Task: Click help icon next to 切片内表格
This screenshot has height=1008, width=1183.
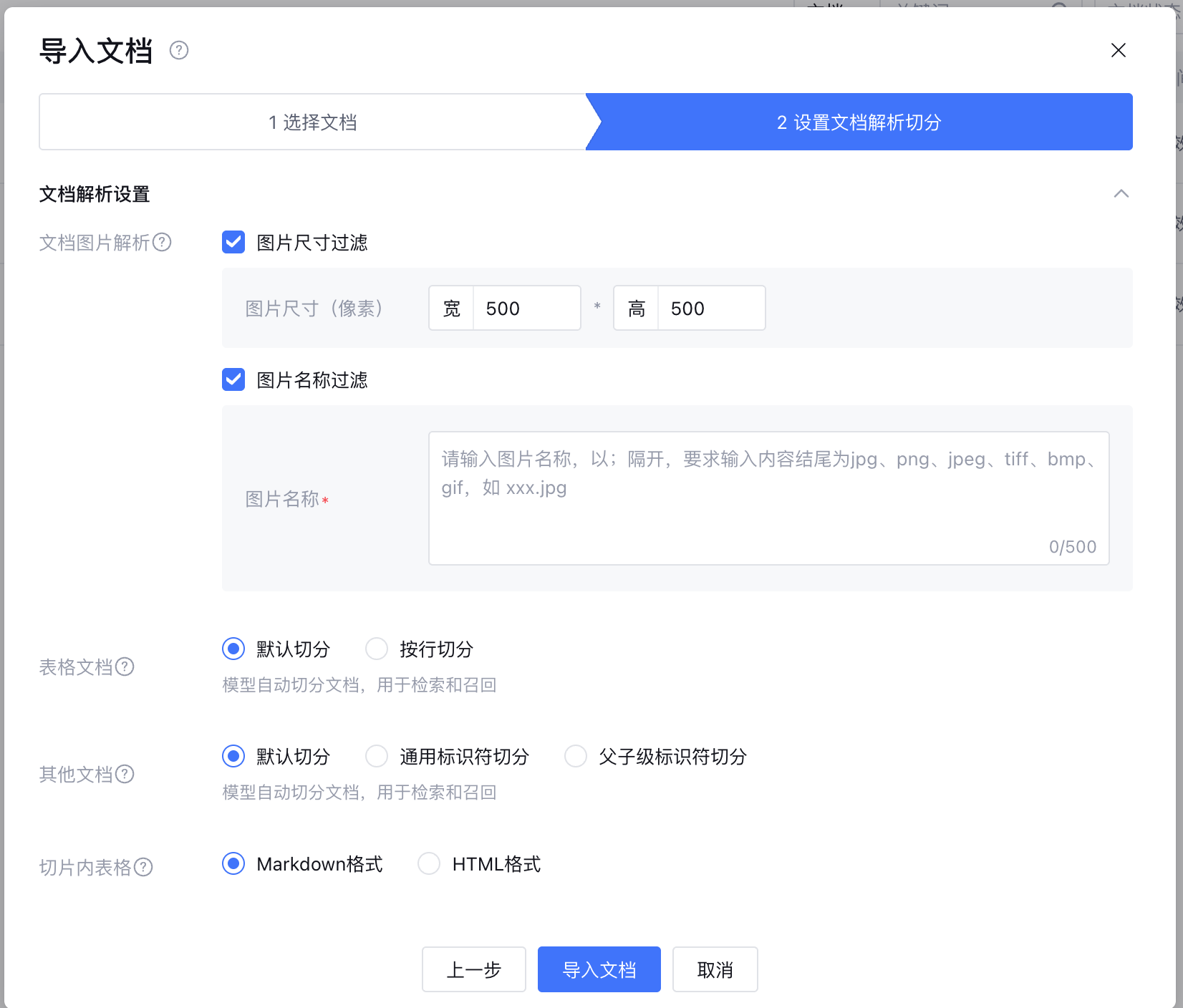Action: [144, 867]
